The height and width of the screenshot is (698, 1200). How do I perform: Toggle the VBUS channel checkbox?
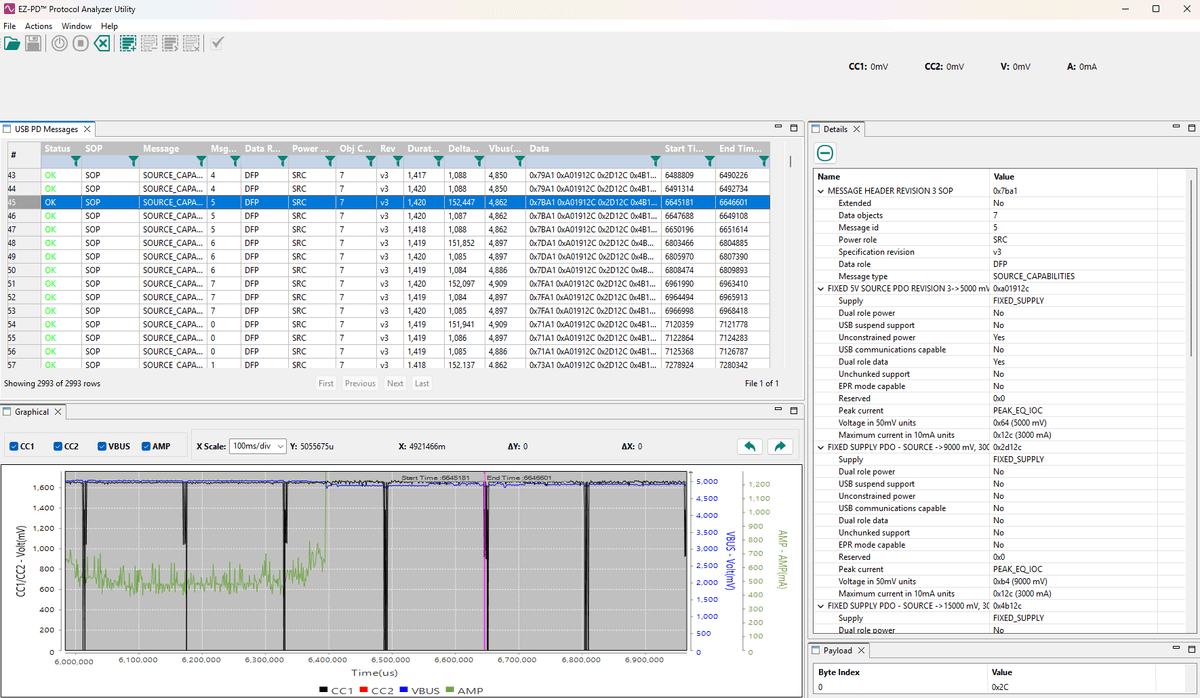(x=102, y=446)
